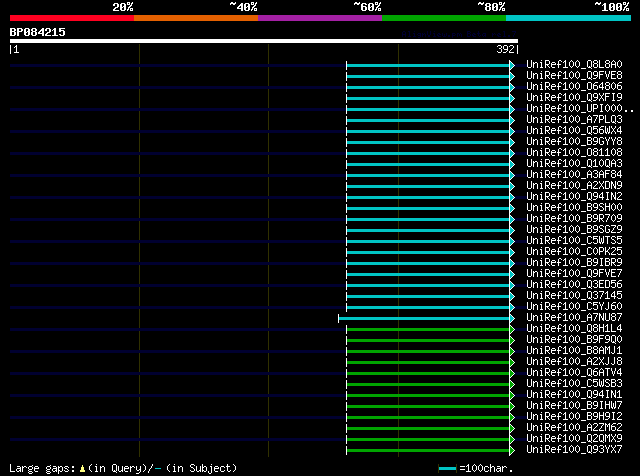The height and width of the screenshot is (476, 640).
Task: Select hit label UniRef100_Q8H1L4
Action: click(574, 329)
